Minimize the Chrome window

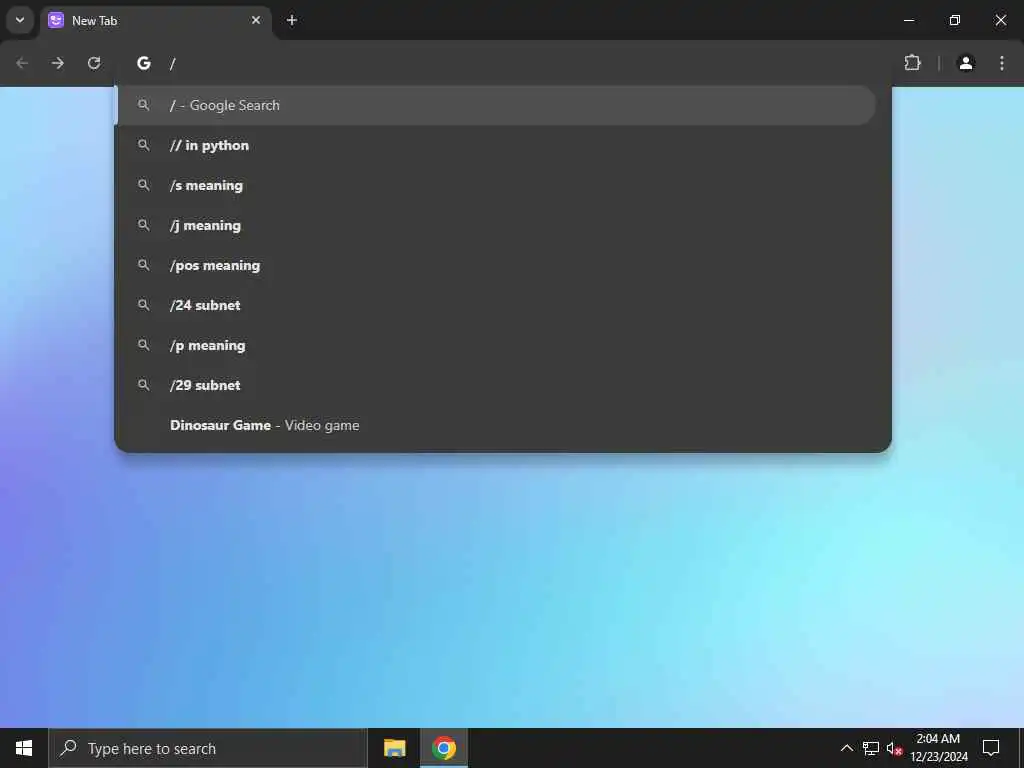point(908,20)
